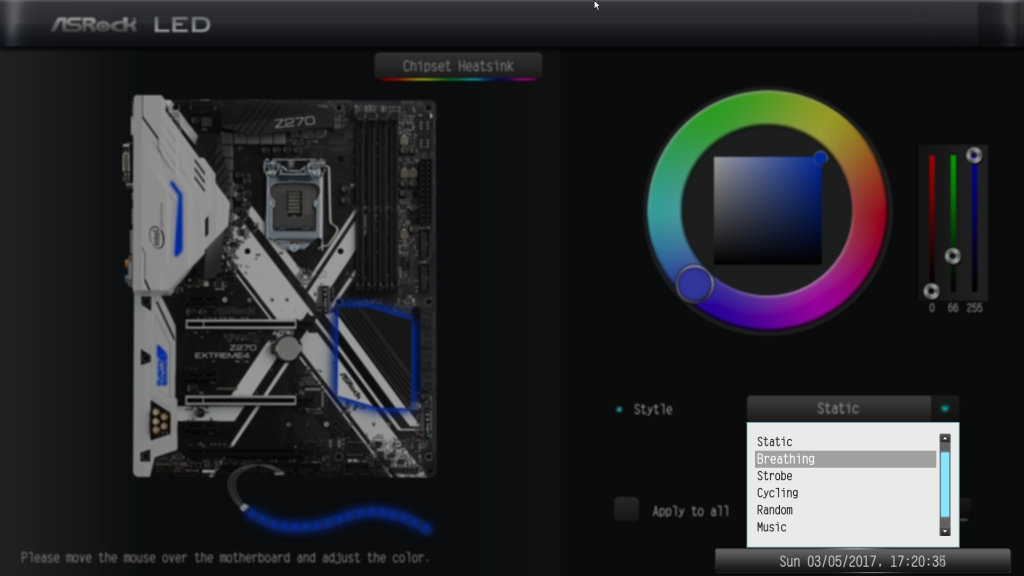Screen dimensions: 1024x576
Task: Select the Music style option
Action: point(845,527)
